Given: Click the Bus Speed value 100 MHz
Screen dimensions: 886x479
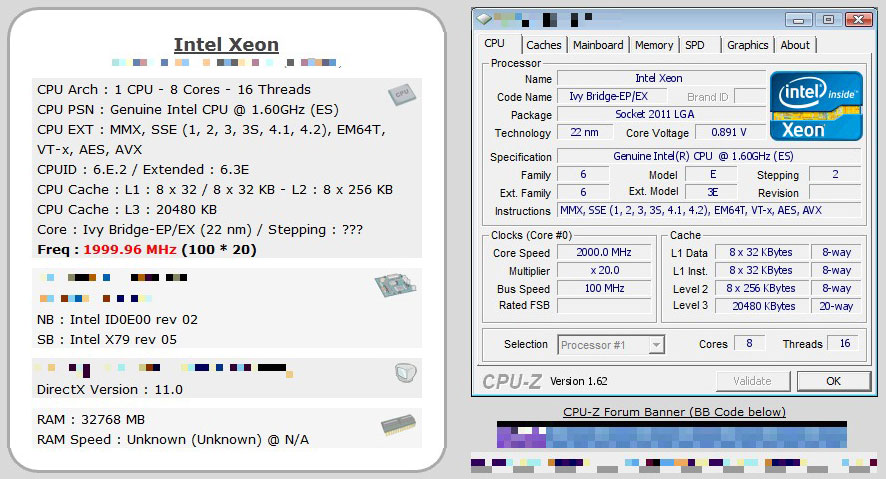Looking at the screenshot, I should click(x=604, y=288).
